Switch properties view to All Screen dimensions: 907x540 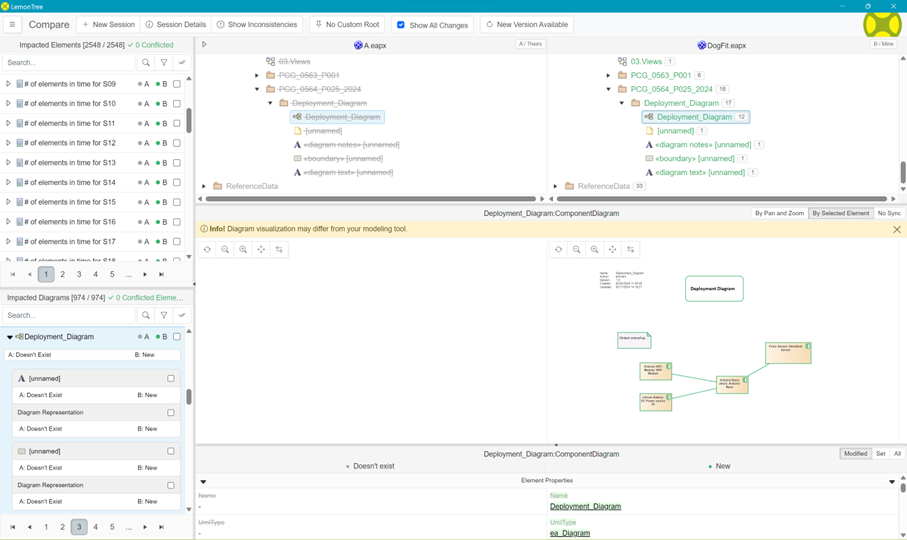(897, 454)
